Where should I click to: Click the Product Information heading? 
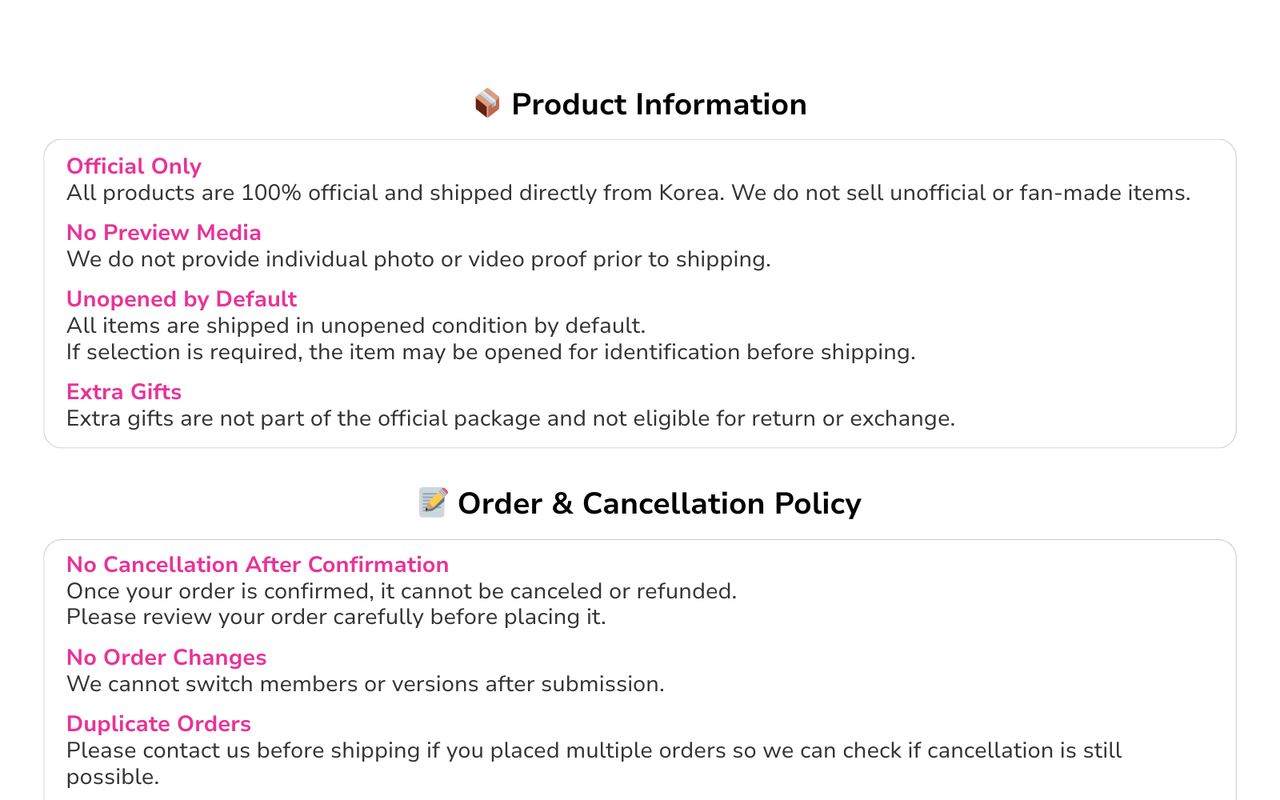[659, 104]
